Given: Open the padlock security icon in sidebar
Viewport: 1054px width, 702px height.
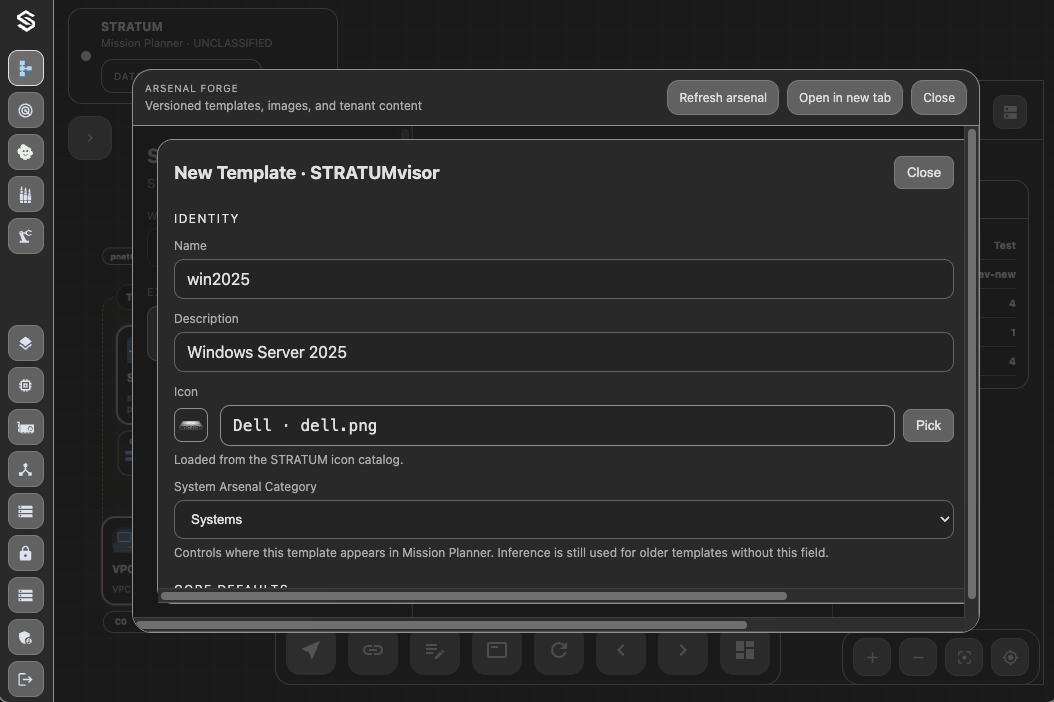Looking at the screenshot, I should coord(26,553).
